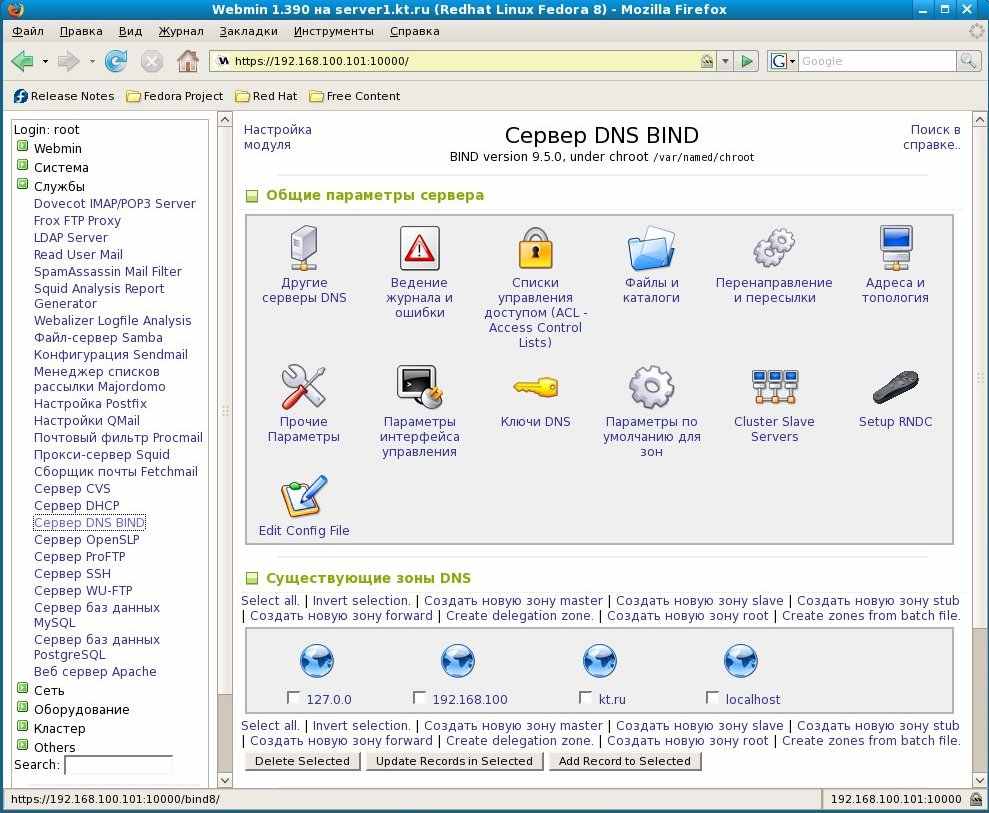Click the sidebar Search input field

(x=118, y=765)
